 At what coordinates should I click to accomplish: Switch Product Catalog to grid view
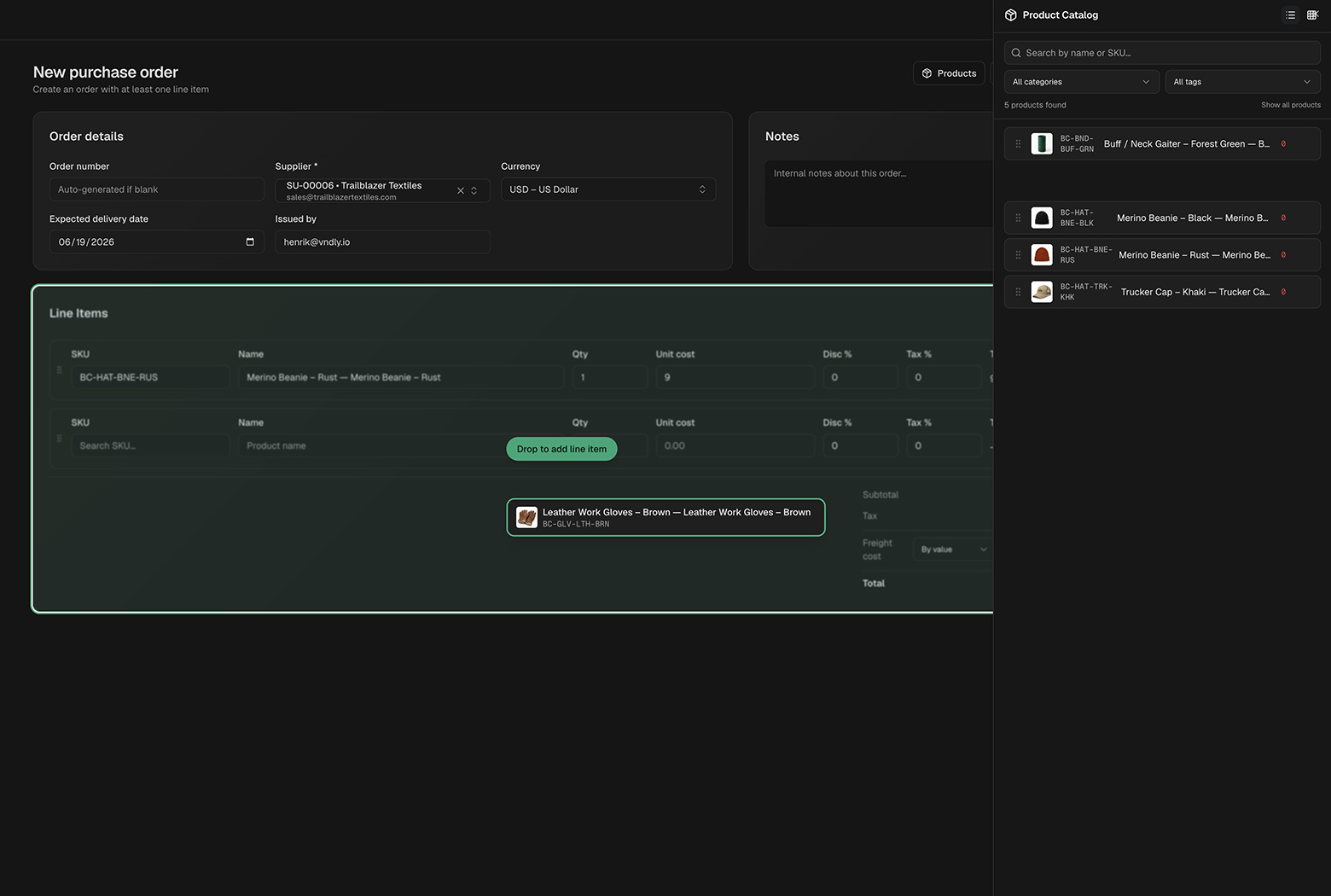(x=1312, y=15)
